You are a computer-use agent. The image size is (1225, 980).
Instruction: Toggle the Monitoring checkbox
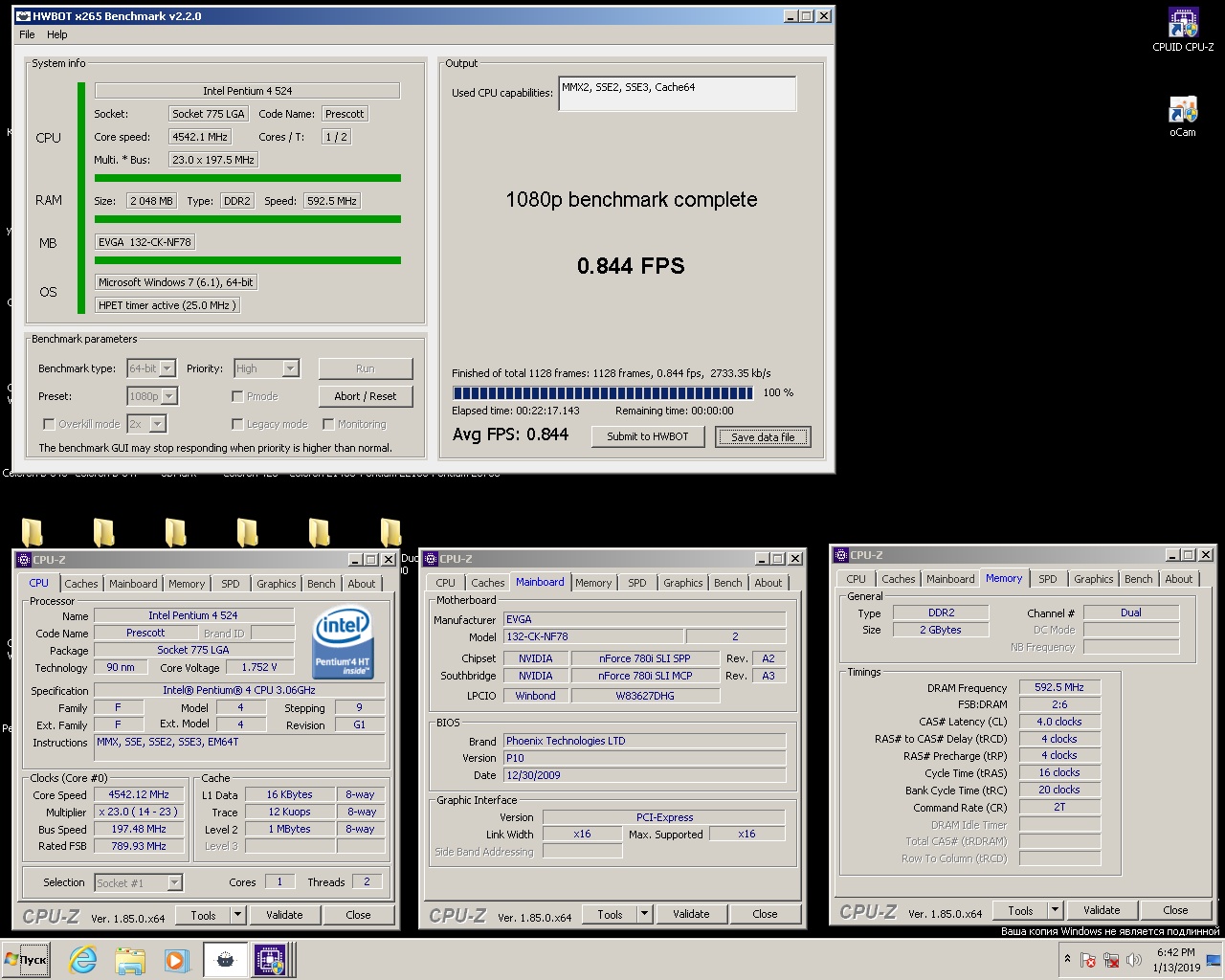[328, 424]
